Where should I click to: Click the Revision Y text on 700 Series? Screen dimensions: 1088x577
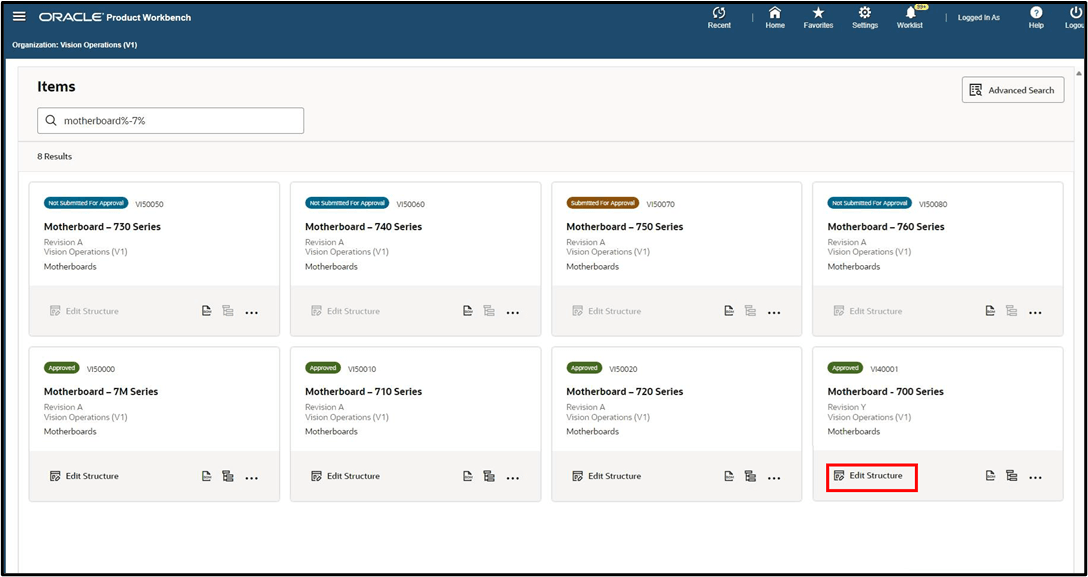click(847, 407)
